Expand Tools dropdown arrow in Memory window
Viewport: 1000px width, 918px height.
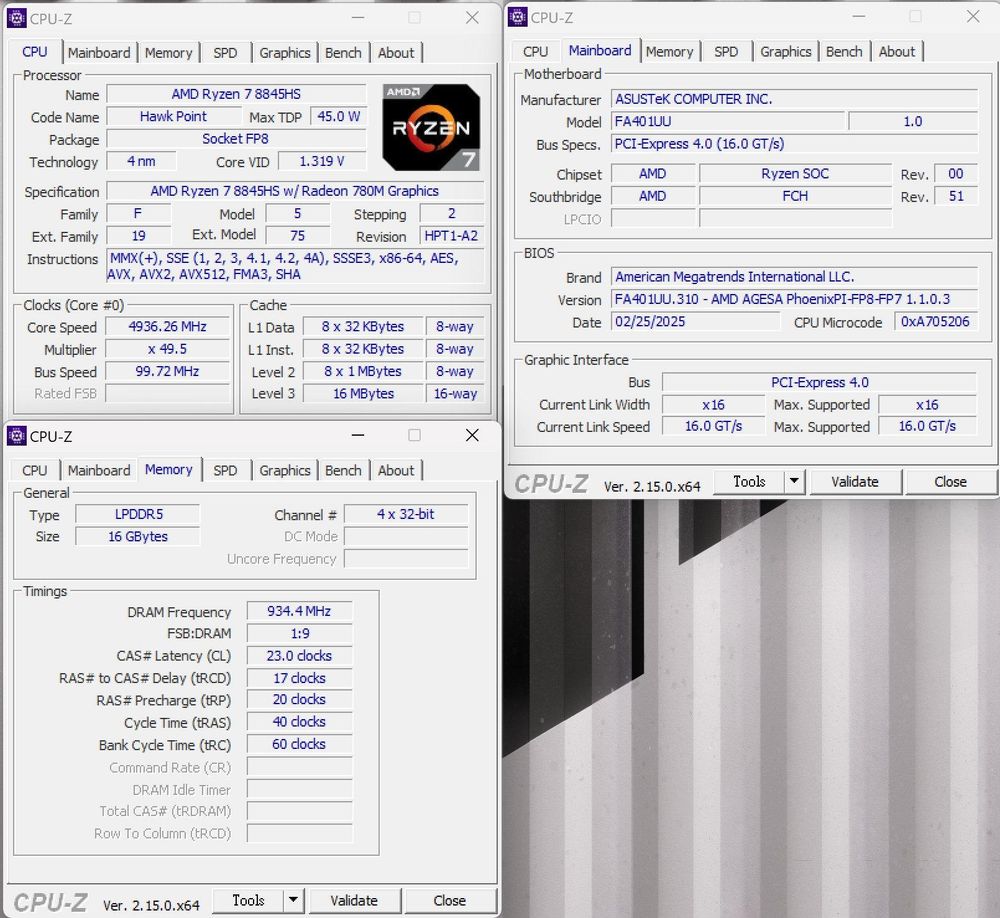293,900
